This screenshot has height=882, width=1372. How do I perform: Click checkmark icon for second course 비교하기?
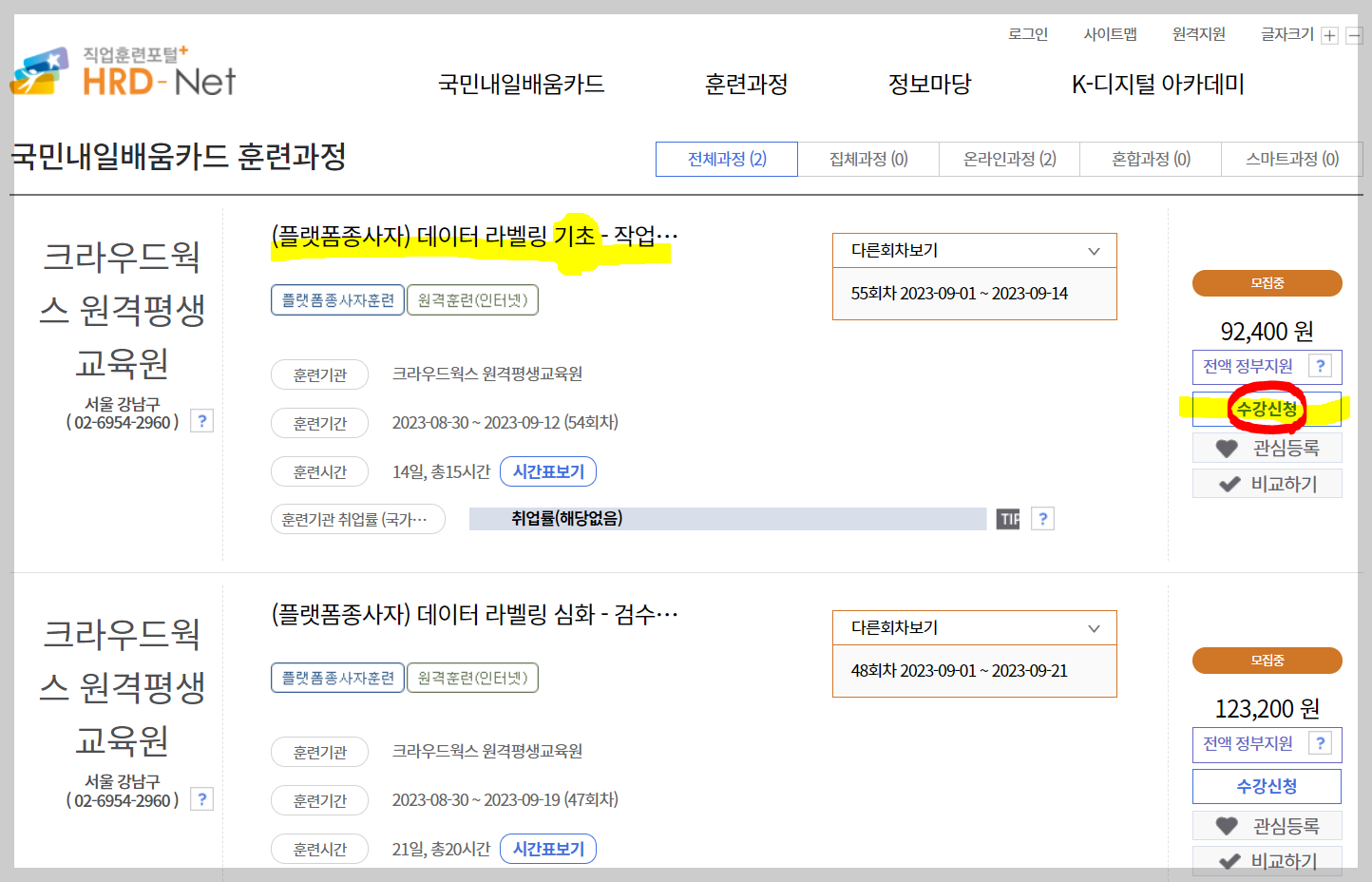(x=1229, y=861)
